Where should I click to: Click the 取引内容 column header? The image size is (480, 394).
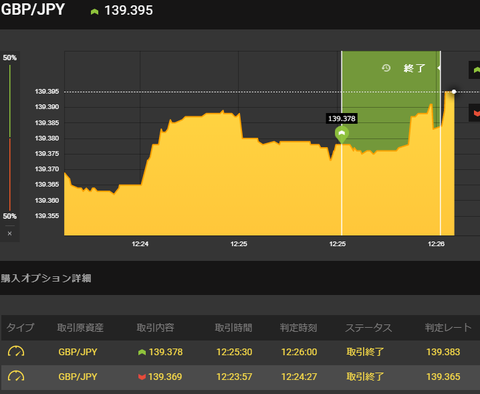tap(155, 328)
